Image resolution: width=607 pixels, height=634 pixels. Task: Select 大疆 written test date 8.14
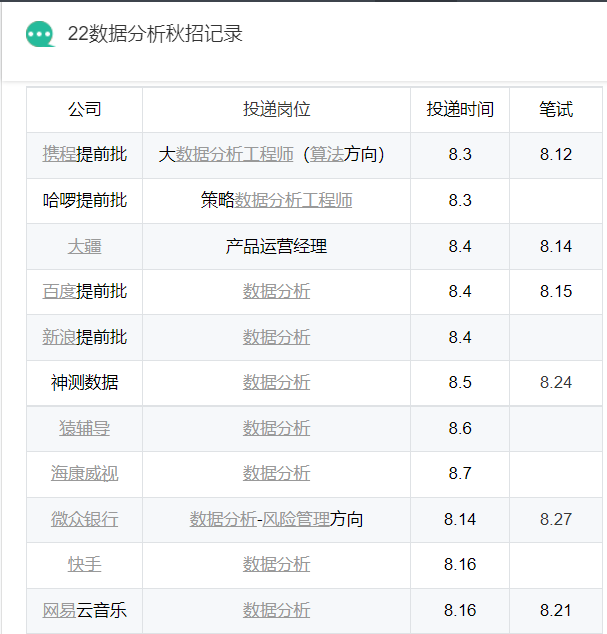[x=556, y=246]
